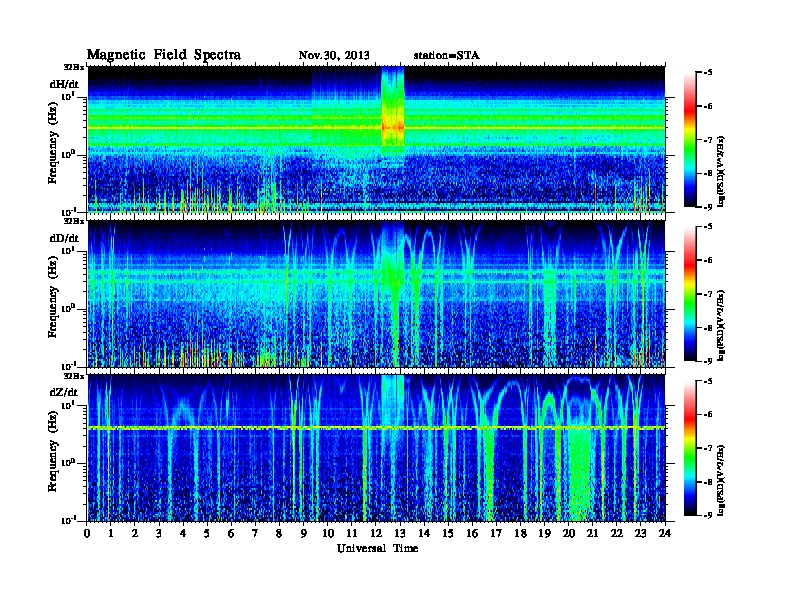Click hour 24 on the time axis
The height and width of the screenshot is (612, 792).
[x=665, y=534]
